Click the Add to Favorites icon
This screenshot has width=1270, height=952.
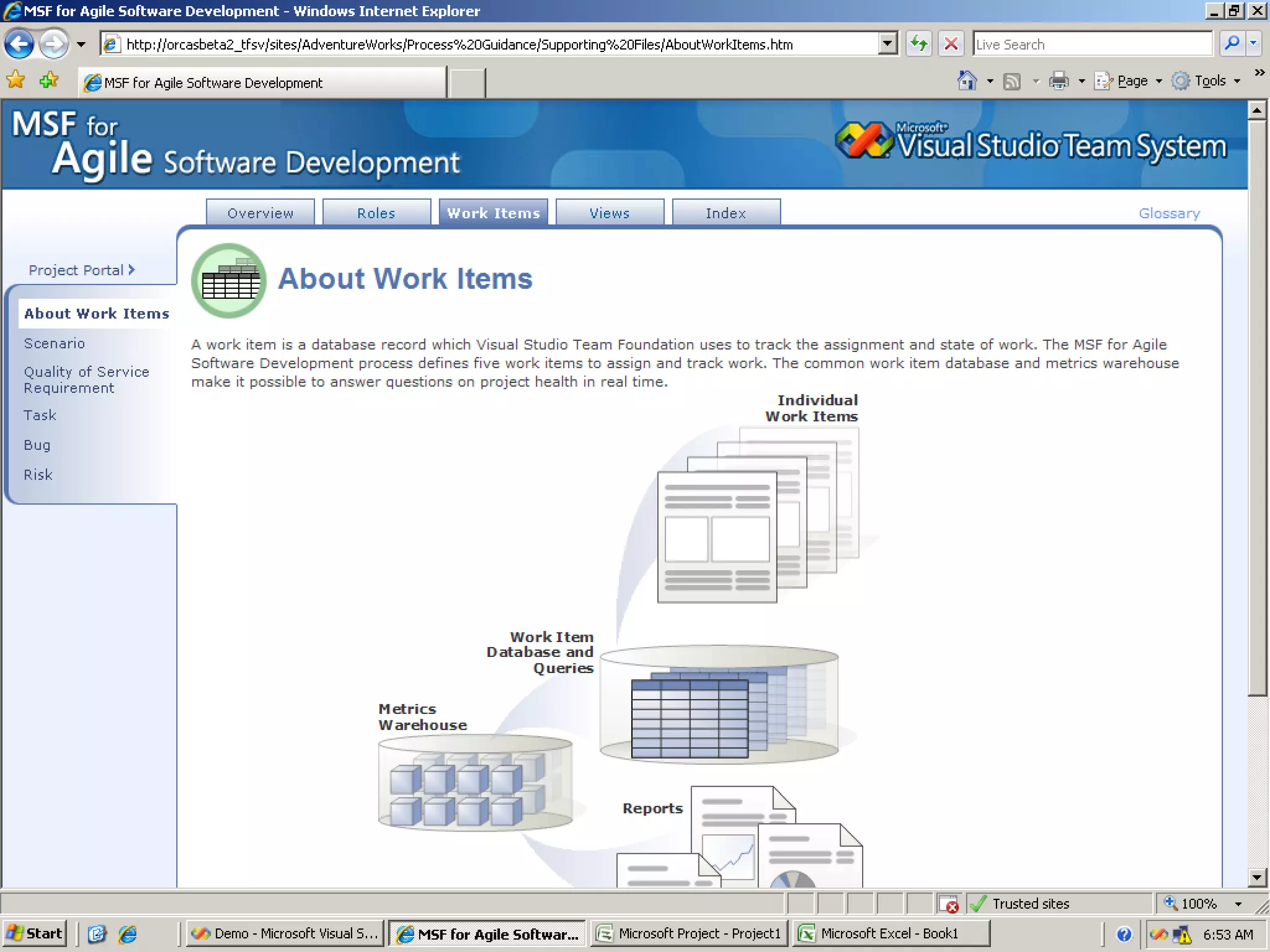pos(48,81)
